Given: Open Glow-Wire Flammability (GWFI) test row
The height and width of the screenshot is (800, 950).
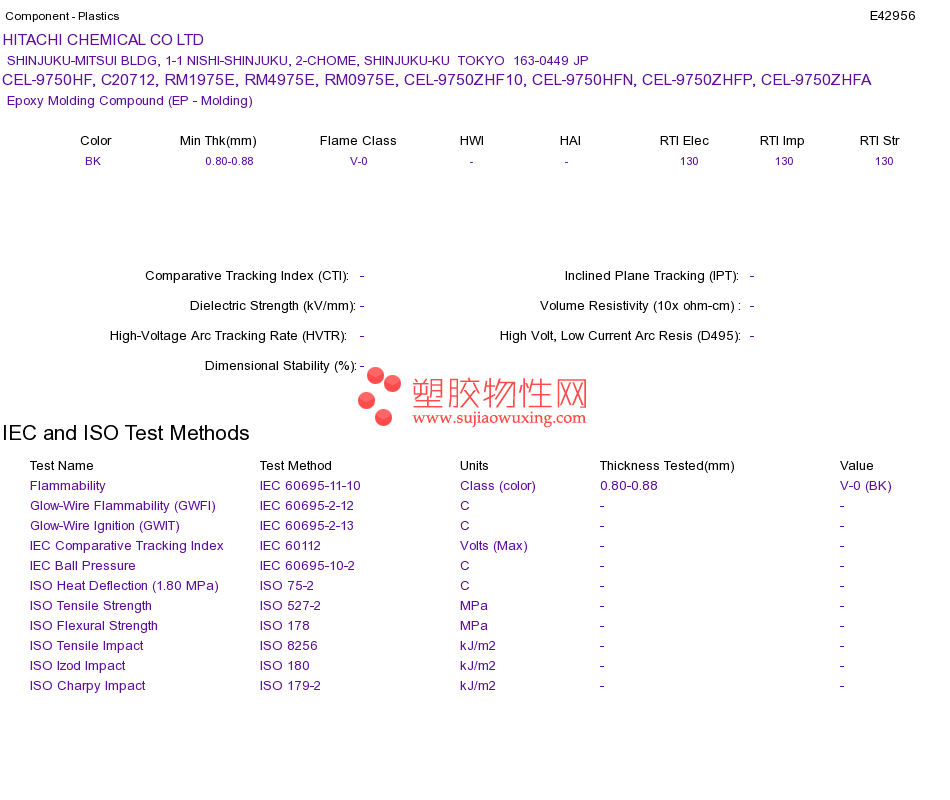Looking at the screenshot, I should coord(123,506).
